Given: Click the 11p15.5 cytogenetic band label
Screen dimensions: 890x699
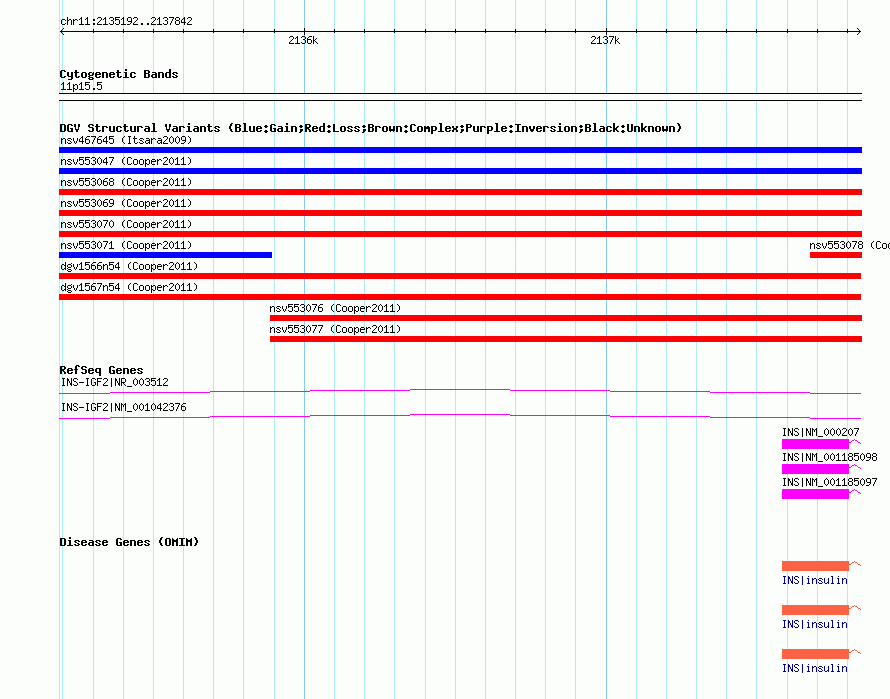Looking at the screenshot, I should pyautogui.click(x=81, y=86).
